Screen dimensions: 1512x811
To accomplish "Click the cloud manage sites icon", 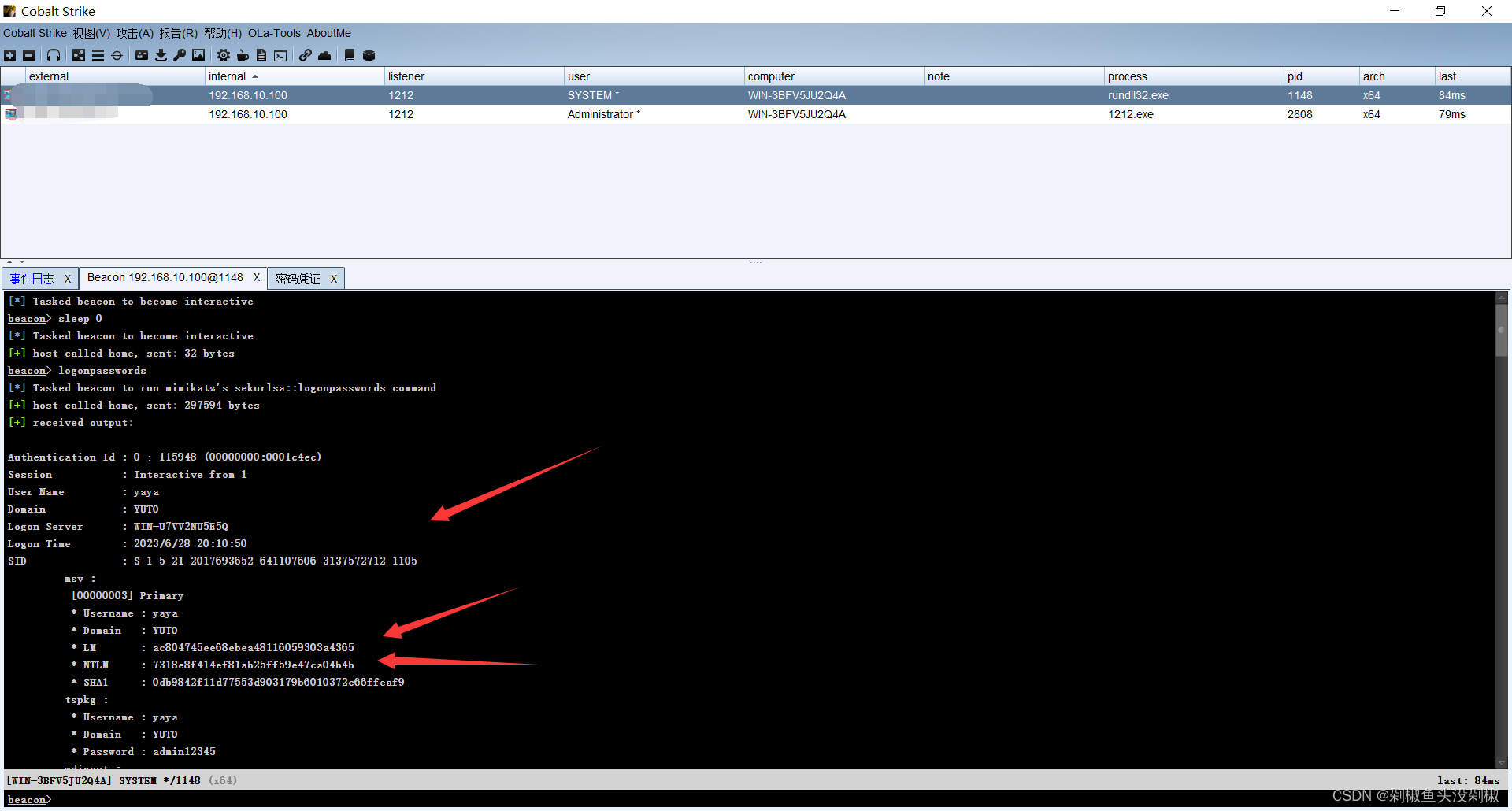I will coord(324,55).
